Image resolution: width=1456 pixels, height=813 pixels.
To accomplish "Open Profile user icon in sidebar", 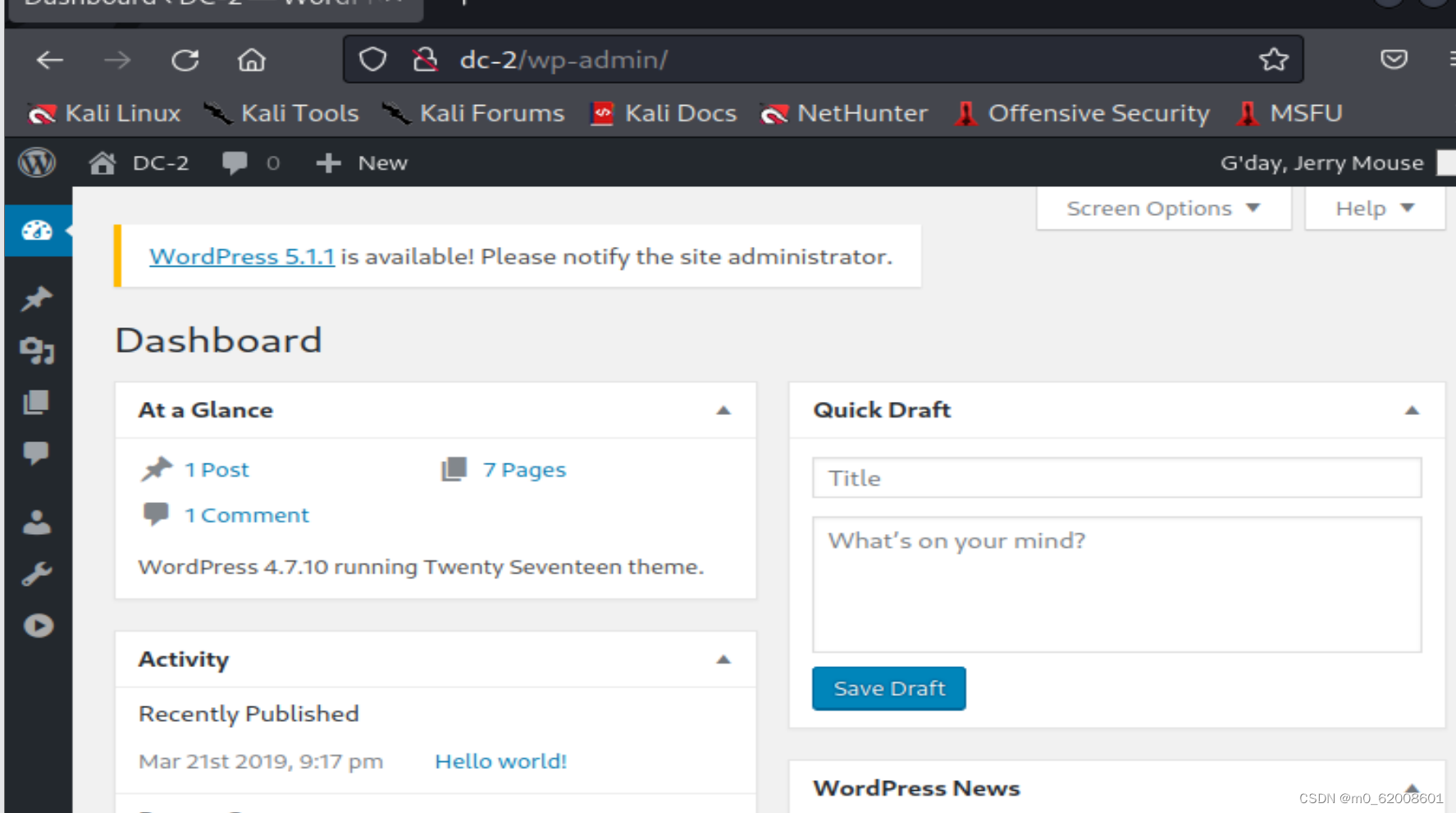I will coord(37,523).
